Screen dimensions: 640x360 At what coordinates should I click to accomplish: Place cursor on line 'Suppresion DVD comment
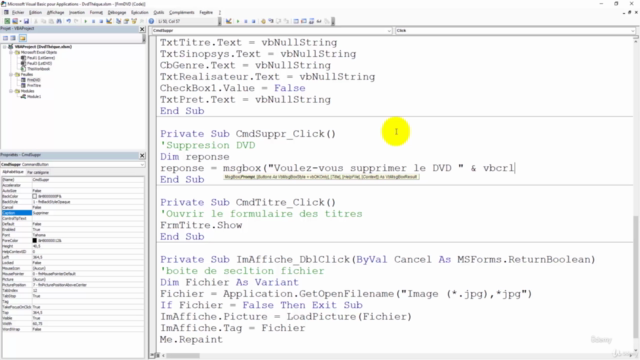point(207,145)
